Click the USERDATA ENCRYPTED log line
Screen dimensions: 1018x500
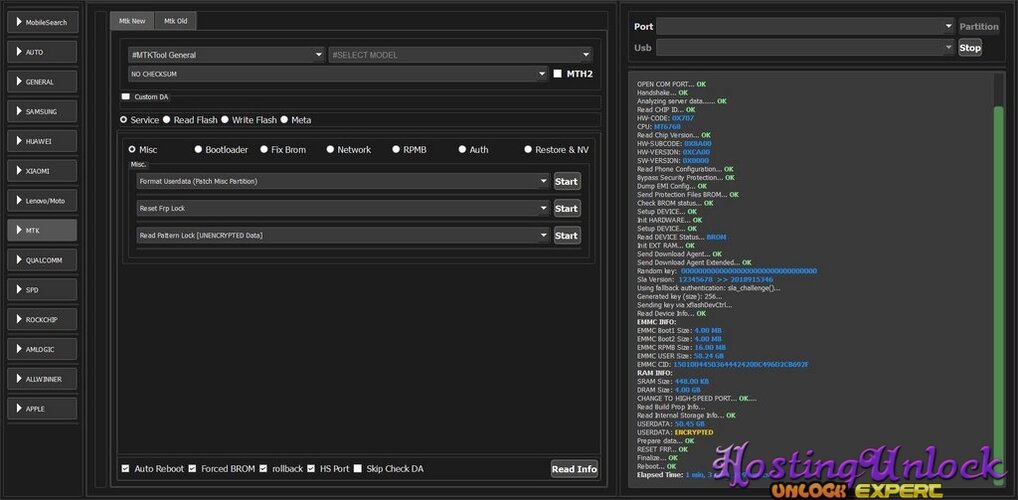tap(675, 432)
